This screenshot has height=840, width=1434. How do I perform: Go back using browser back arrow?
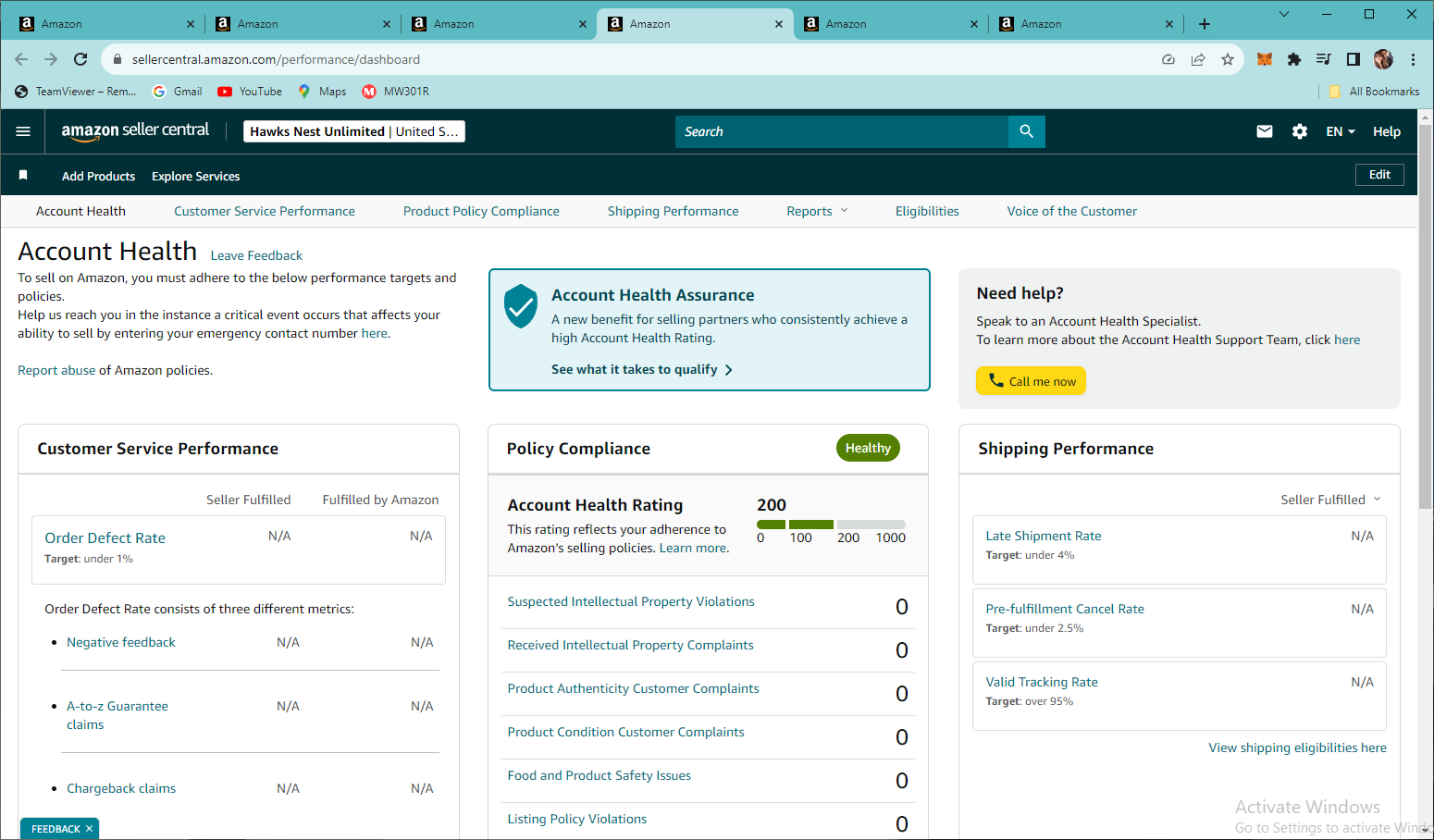pos(21,59)
